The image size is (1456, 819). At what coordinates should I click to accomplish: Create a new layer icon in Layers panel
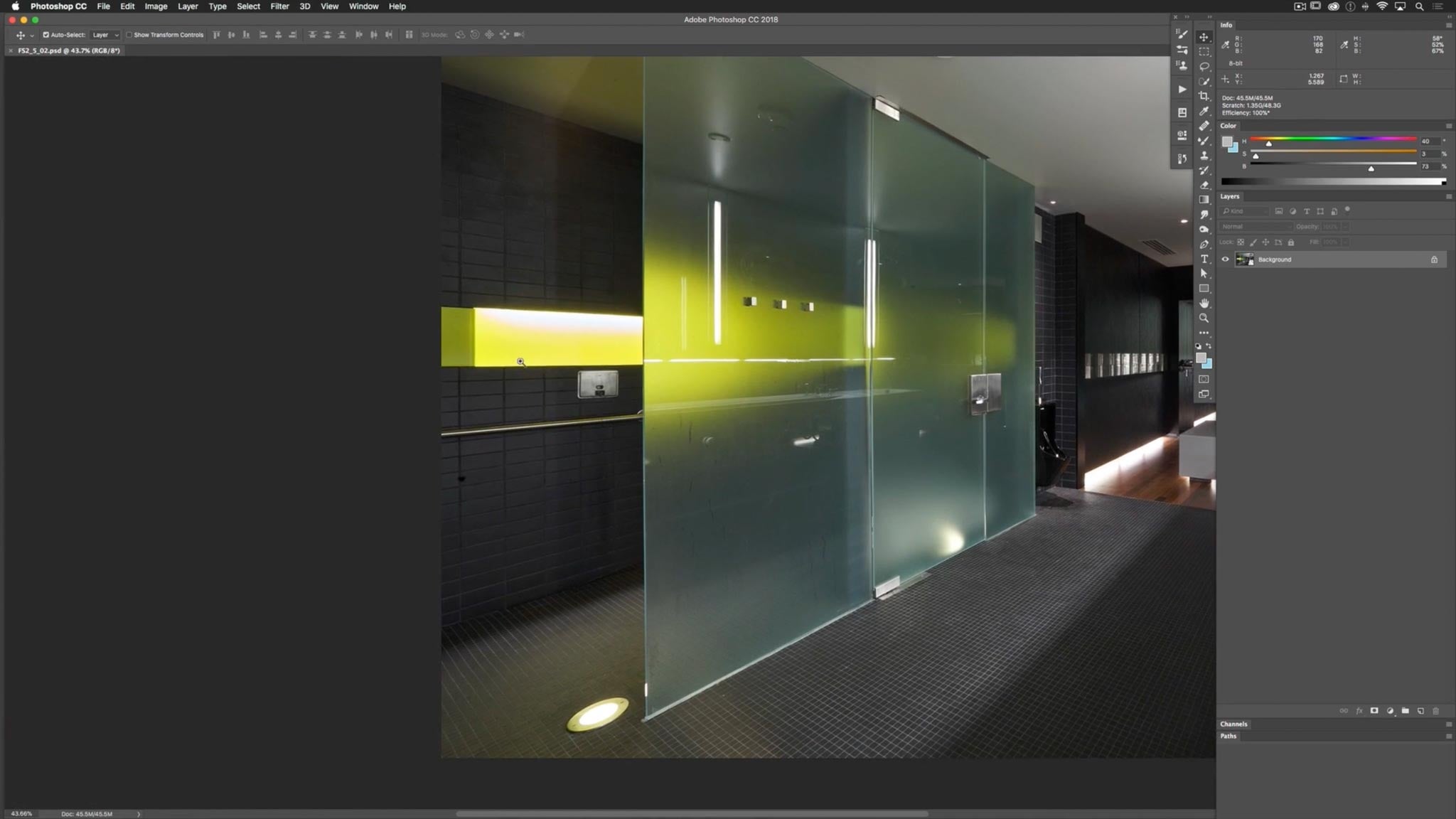pyautogui.click(x=1420, y=711)
